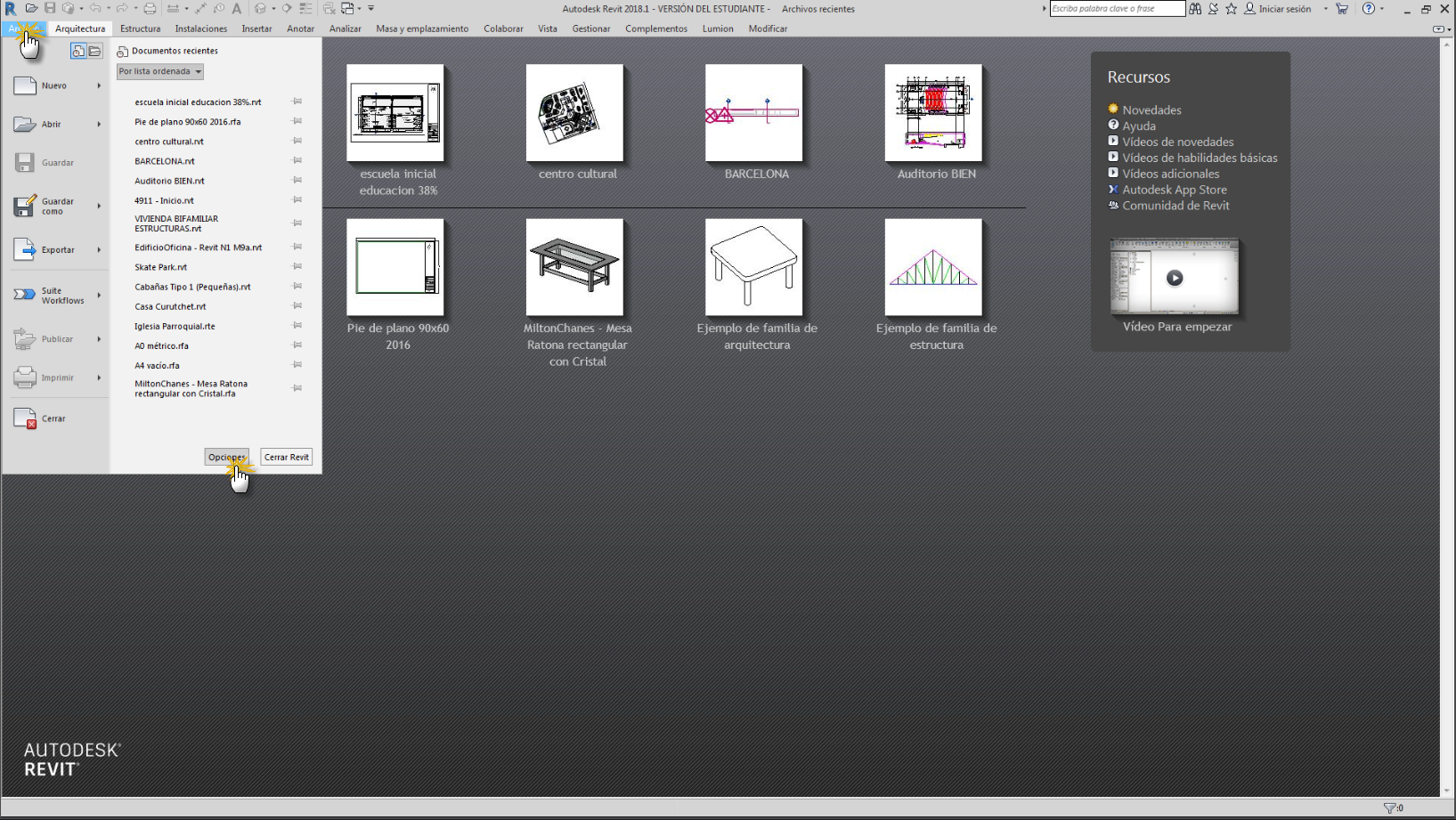Viewport: 1456px width, 820px height.
Task: Switch to the Masa y emplazamiento tab
Action: tap(422, 28)
